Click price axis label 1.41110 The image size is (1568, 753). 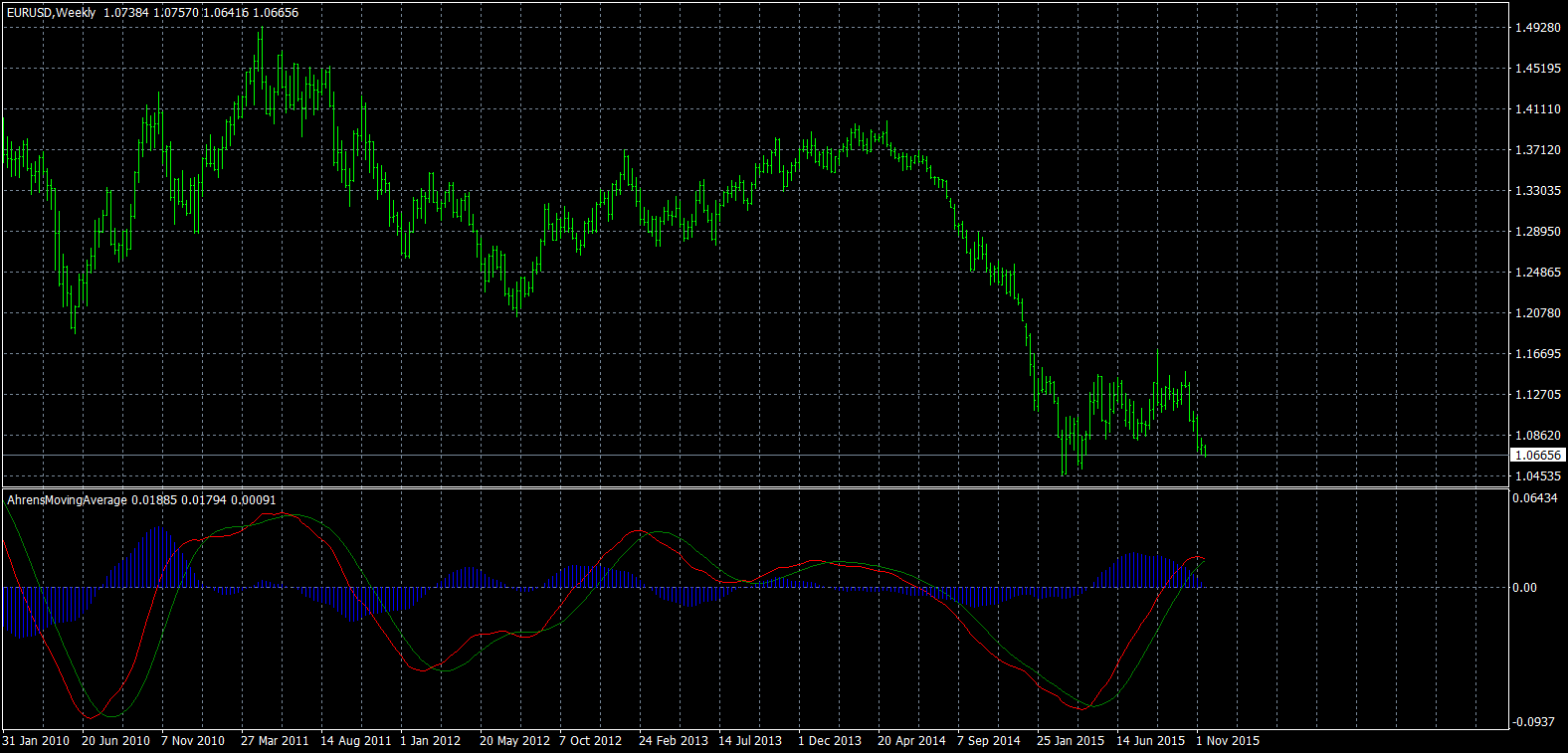pos(1537,109)
